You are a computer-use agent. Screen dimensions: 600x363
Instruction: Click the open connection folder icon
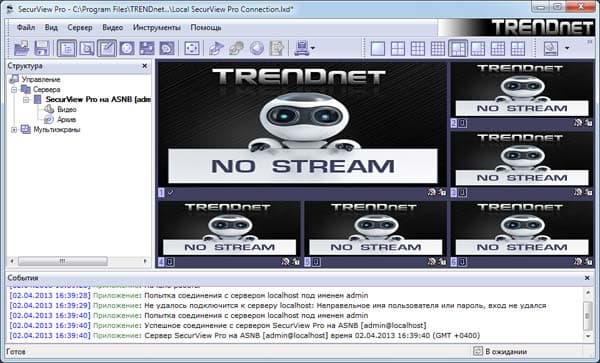[21, 48]
